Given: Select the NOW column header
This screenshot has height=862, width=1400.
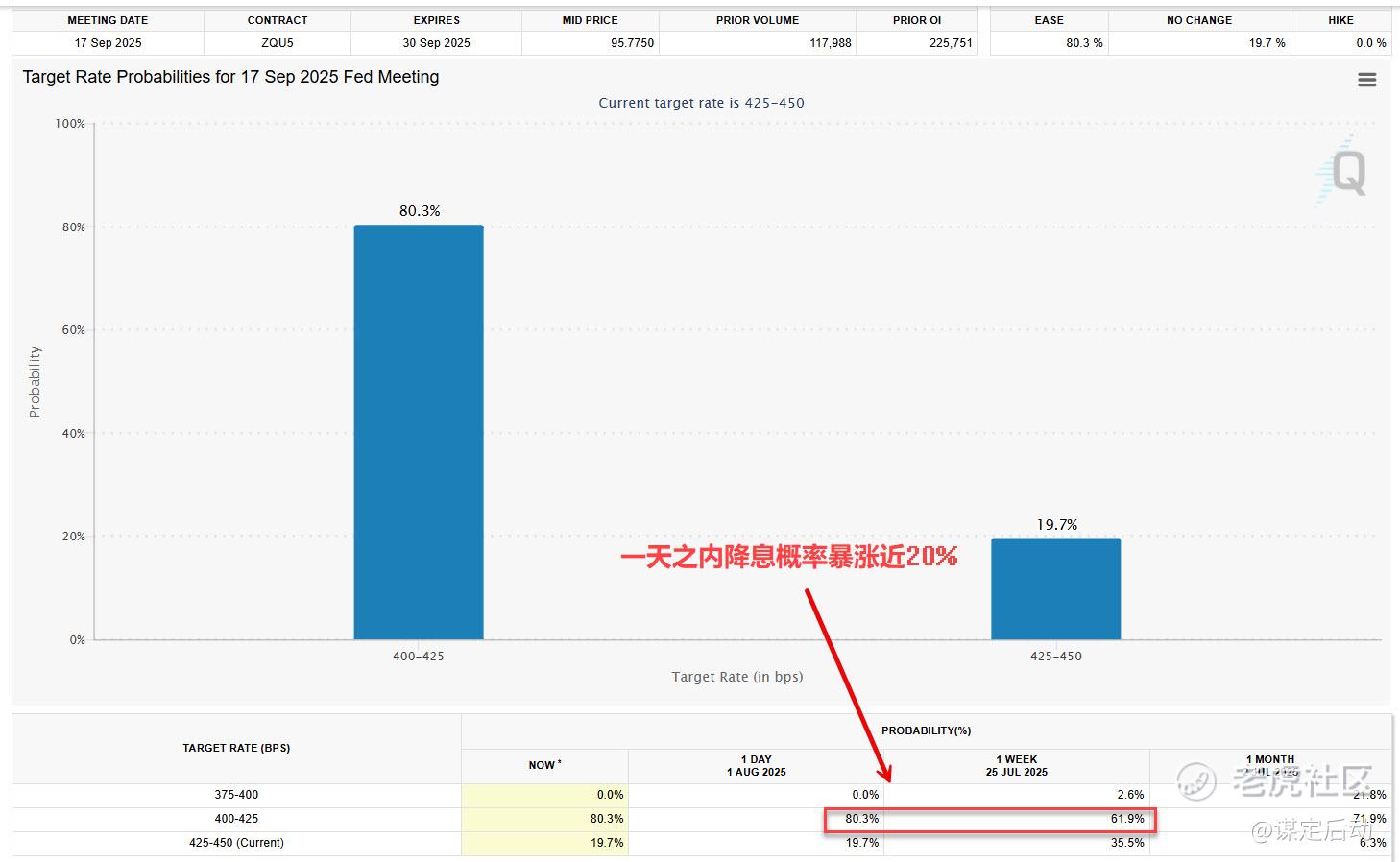Looking at the screenshot, I should [x=544, y=765].
